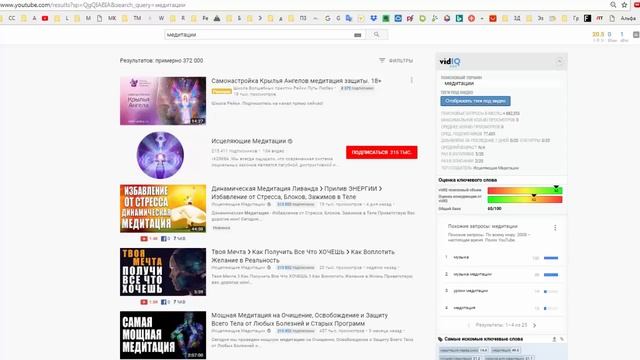Open three-dot menu of similar queries card
The height and width of the screenshot is (360, 640).
[555, 228]
